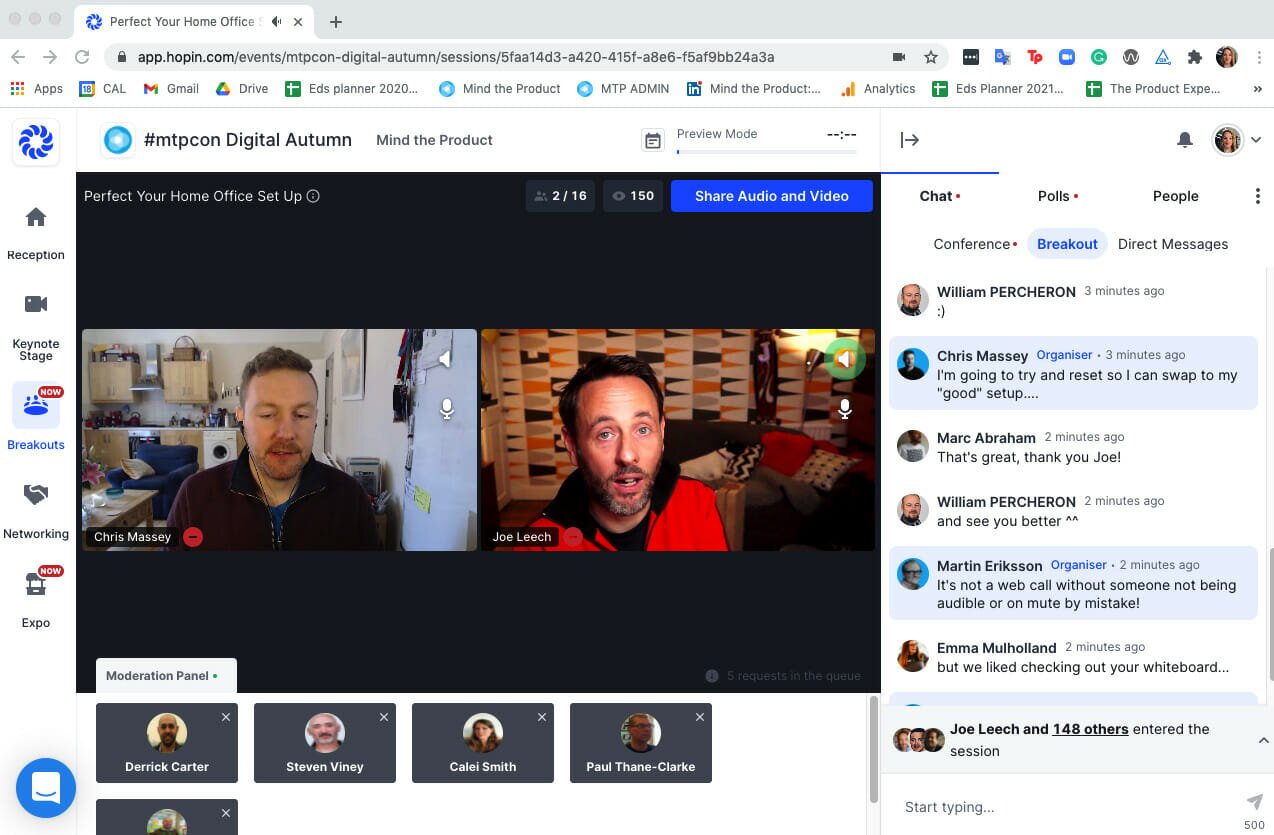This screenshot has width=1274, height=835.
Task: Switch to the Polls tab
Action: [1054, 197]
